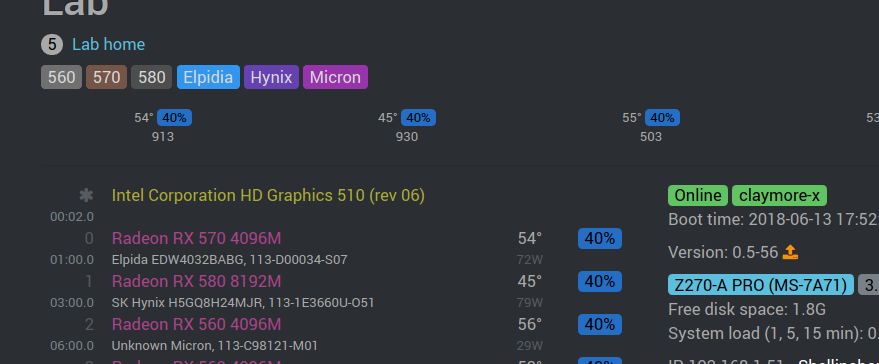This screenshot has height=364, width=879.
Task: Click Intel Corporation HD Graphics 510 entry
Action: 268,195
